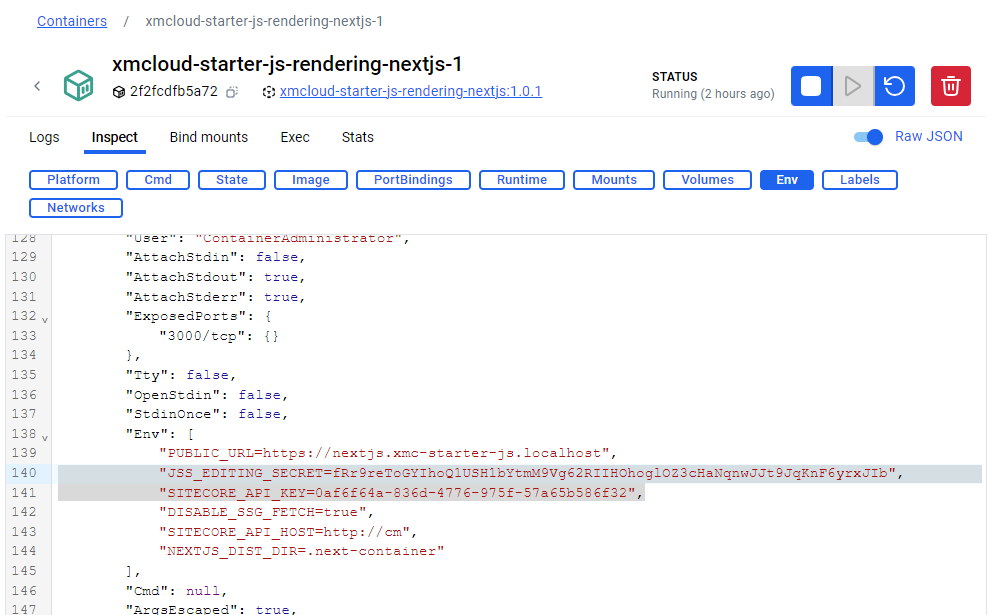Click the container ID 2f2fcdfb5a72 text
The height and width of the screenshot is (615, 996).
(x=174, y=91)
